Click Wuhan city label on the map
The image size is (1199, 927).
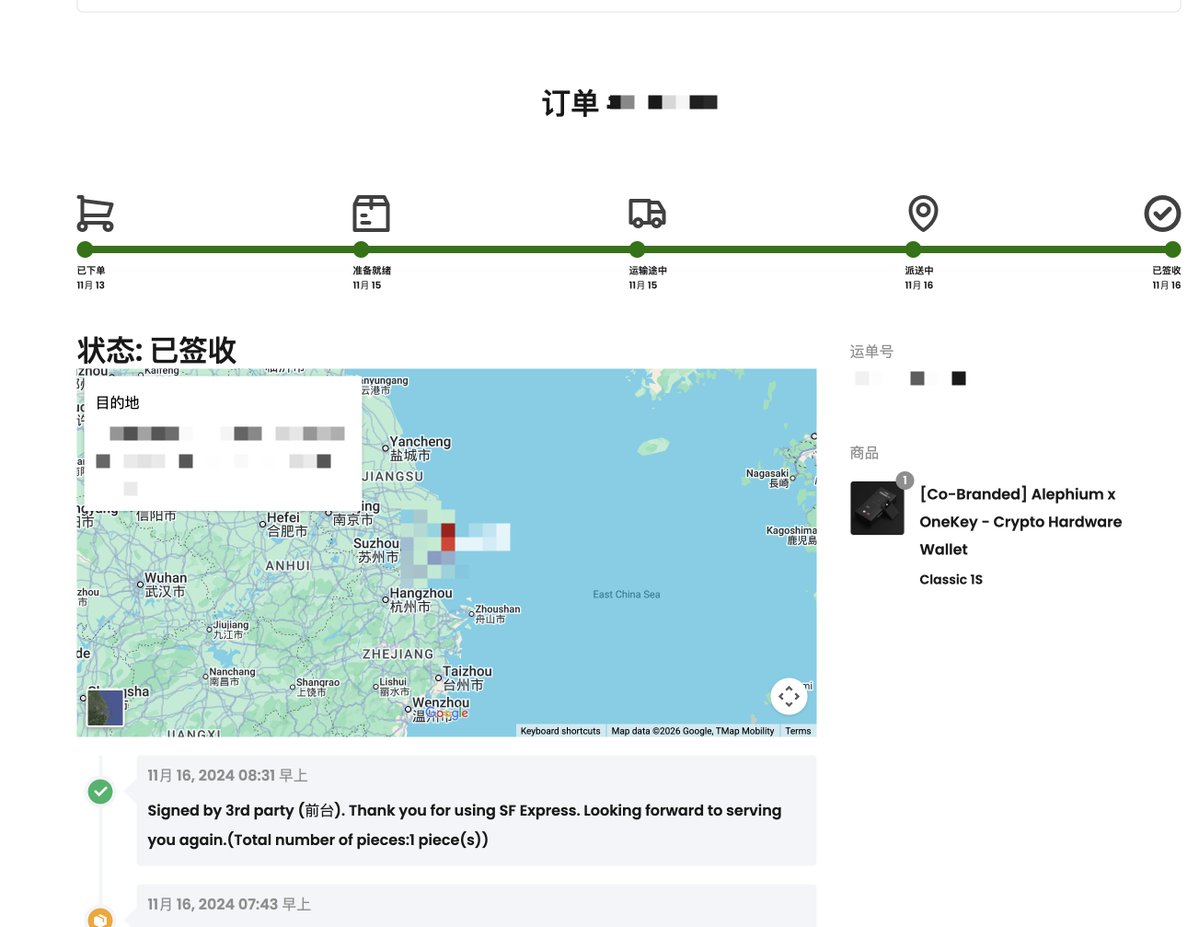(166, 584)
